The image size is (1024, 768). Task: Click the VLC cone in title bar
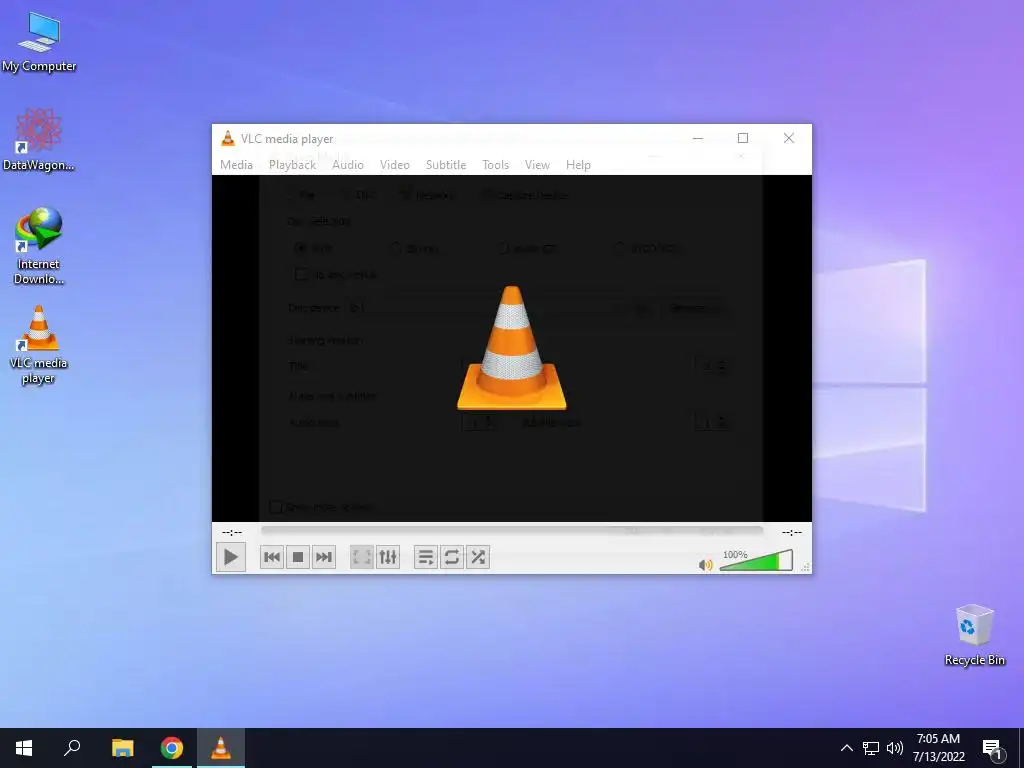228,138
